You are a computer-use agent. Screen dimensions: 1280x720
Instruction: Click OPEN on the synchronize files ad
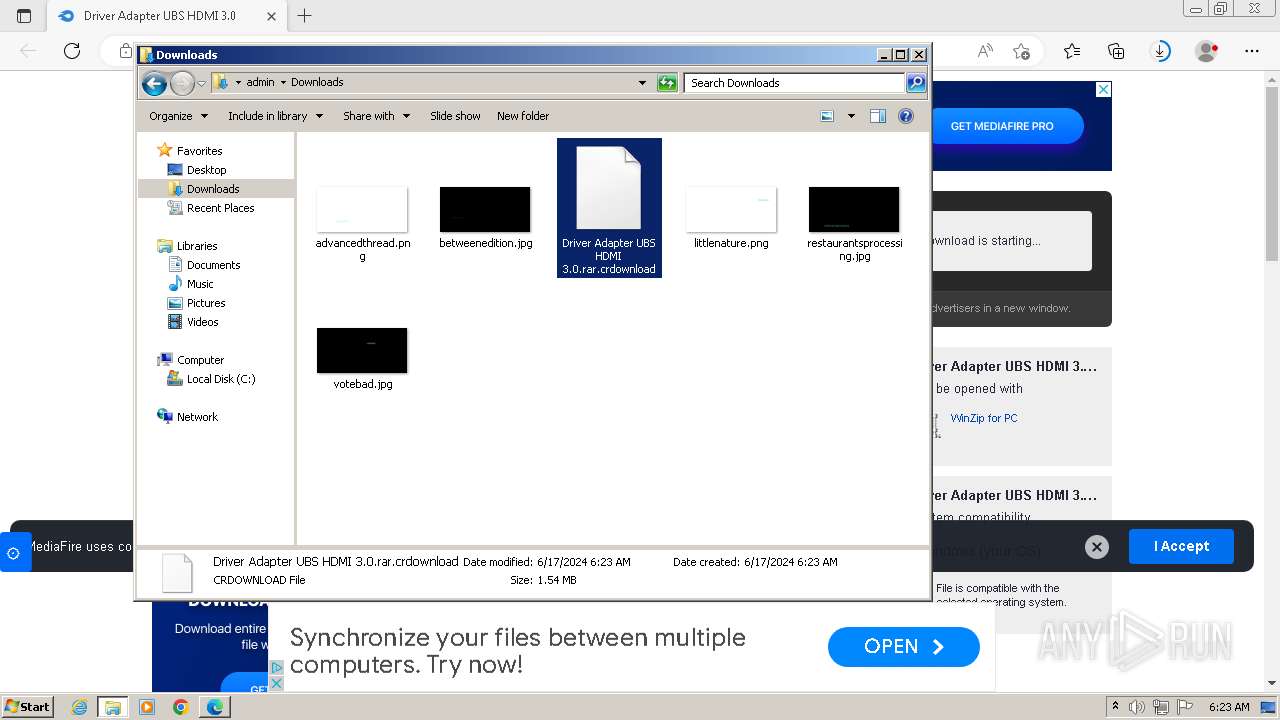pyautogui.click(x=904, y=647)
